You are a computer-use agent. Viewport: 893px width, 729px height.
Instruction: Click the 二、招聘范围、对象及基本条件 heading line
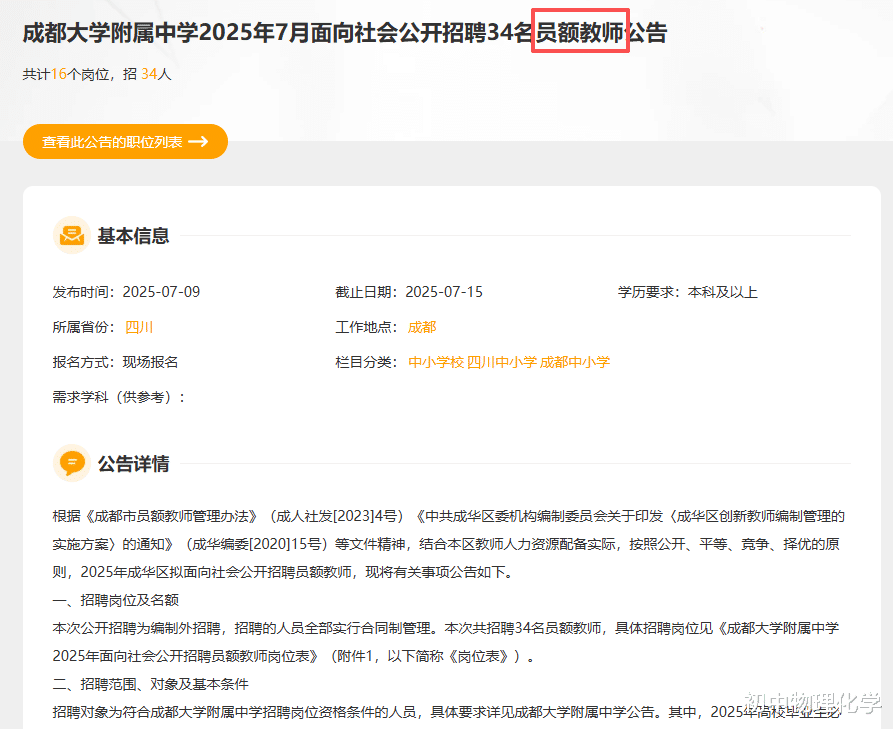point(150,684)
